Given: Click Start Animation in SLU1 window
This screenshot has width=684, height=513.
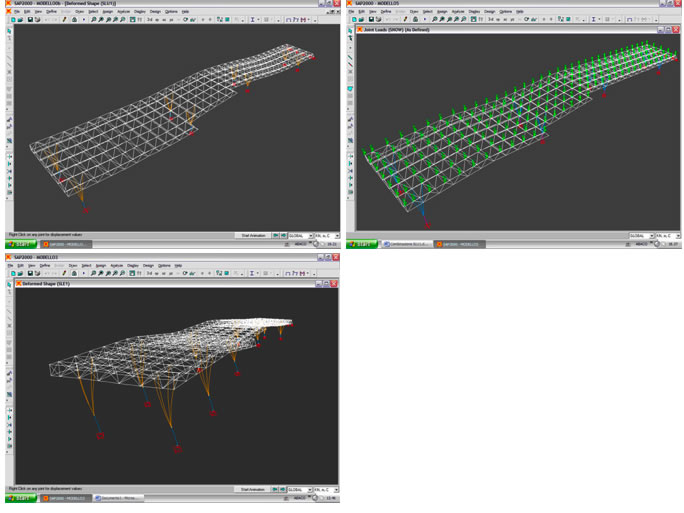Looking at the screenshot, I should pyautogui.click(x=254, y=236).
